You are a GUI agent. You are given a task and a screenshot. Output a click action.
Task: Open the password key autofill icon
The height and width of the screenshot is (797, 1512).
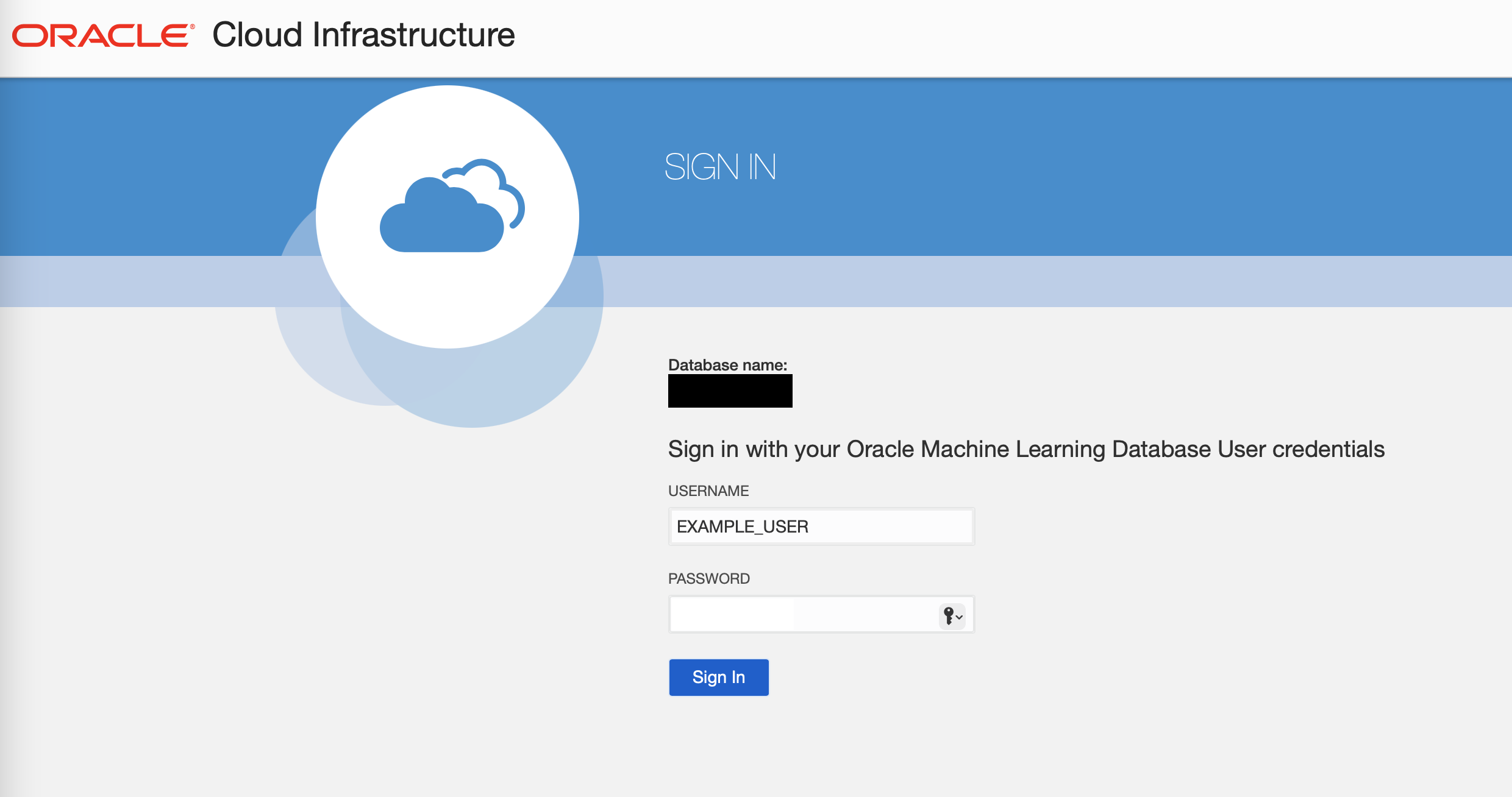[x=948, y=615]
